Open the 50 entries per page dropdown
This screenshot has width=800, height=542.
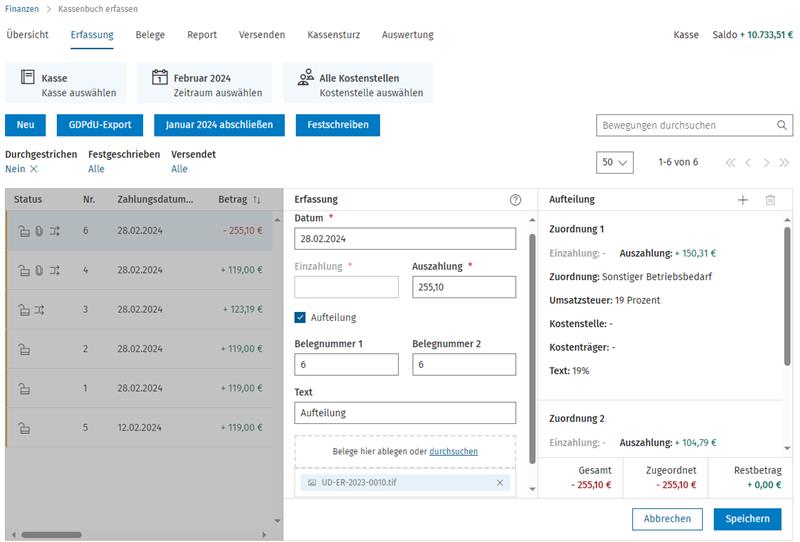614,163
